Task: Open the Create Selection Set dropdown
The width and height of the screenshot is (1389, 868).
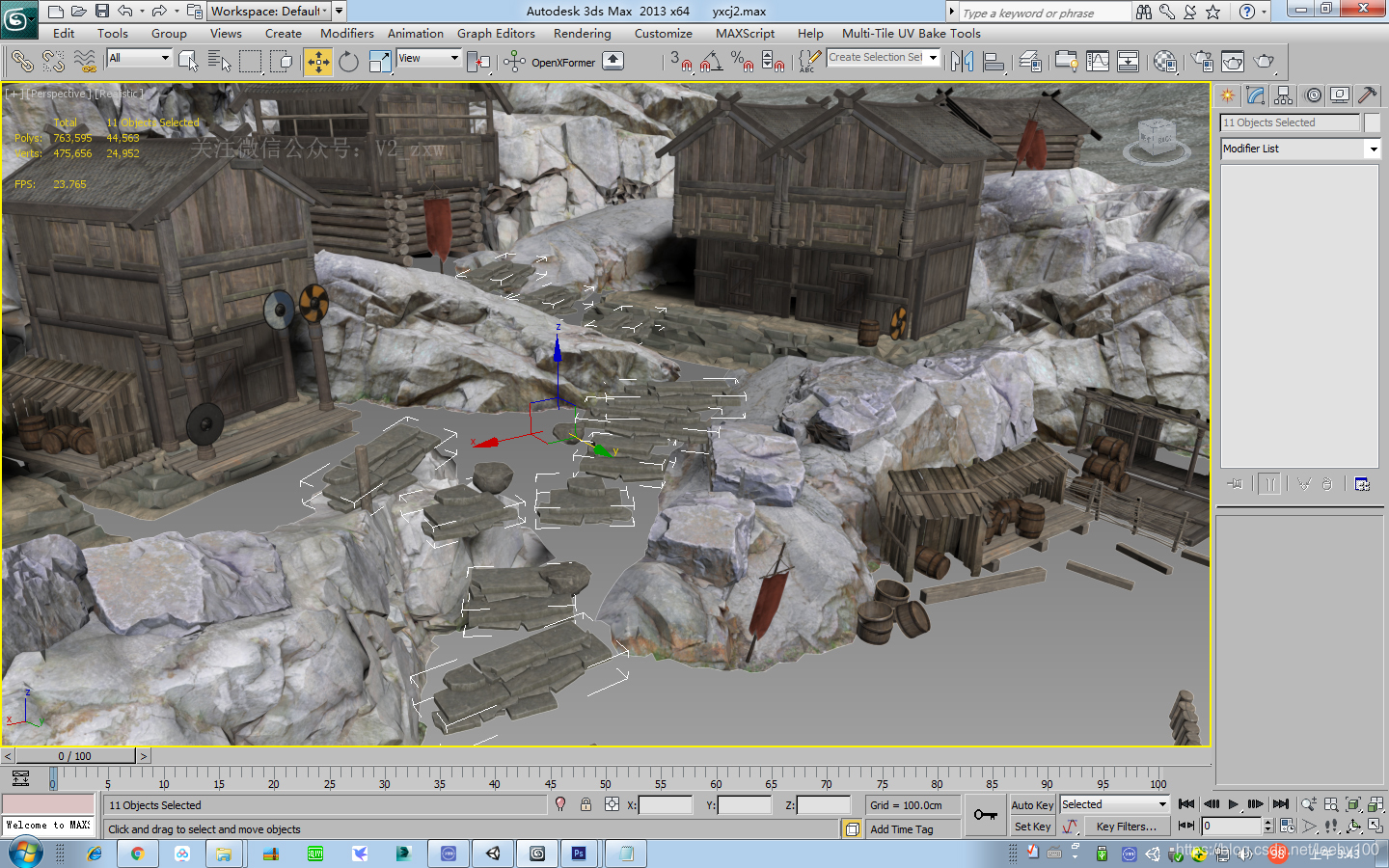Action: click(932, 58)
